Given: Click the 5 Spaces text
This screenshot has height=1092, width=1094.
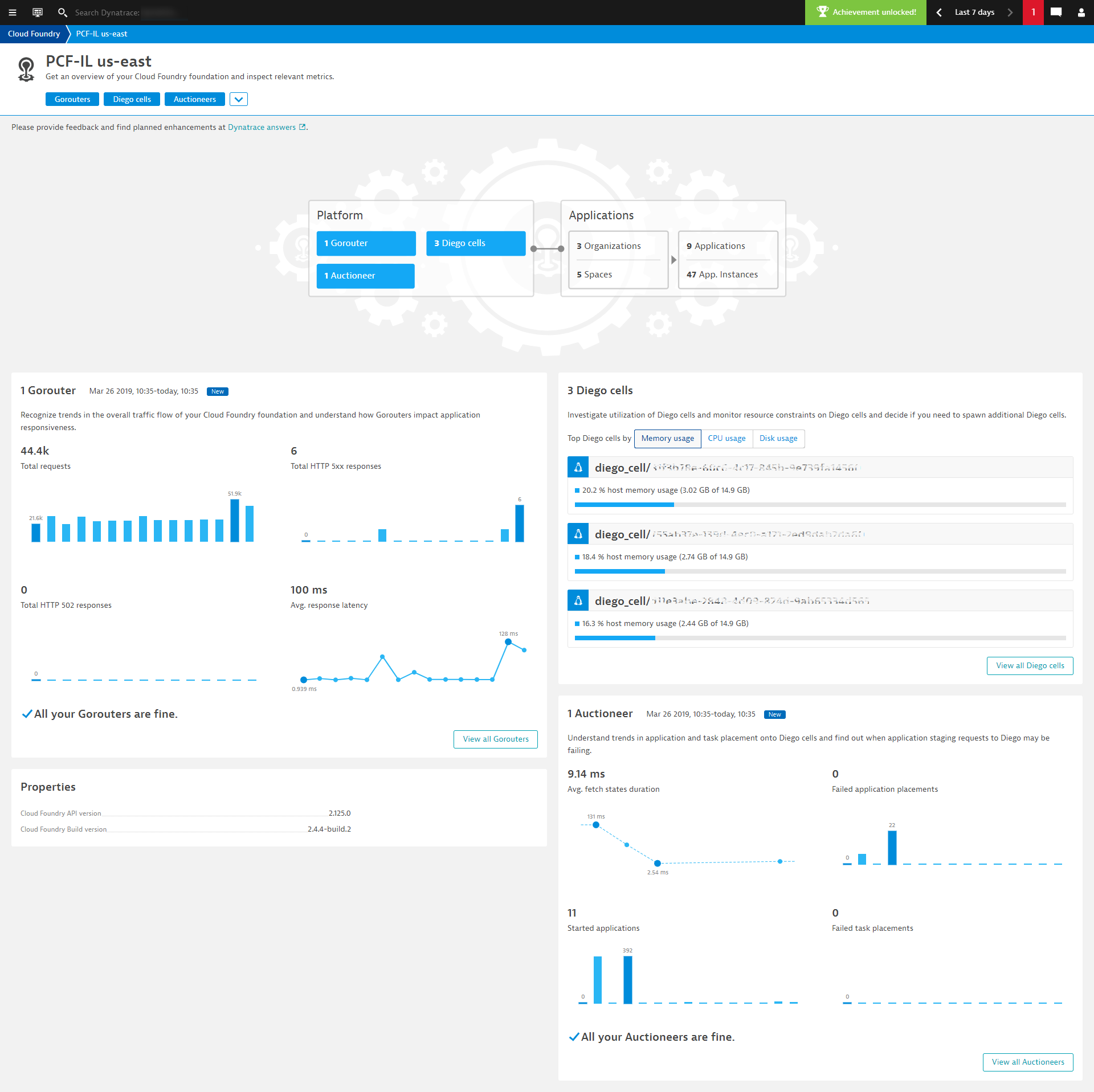Looking at the screenshot, I should pyautogui.click(x=594, y=275).
